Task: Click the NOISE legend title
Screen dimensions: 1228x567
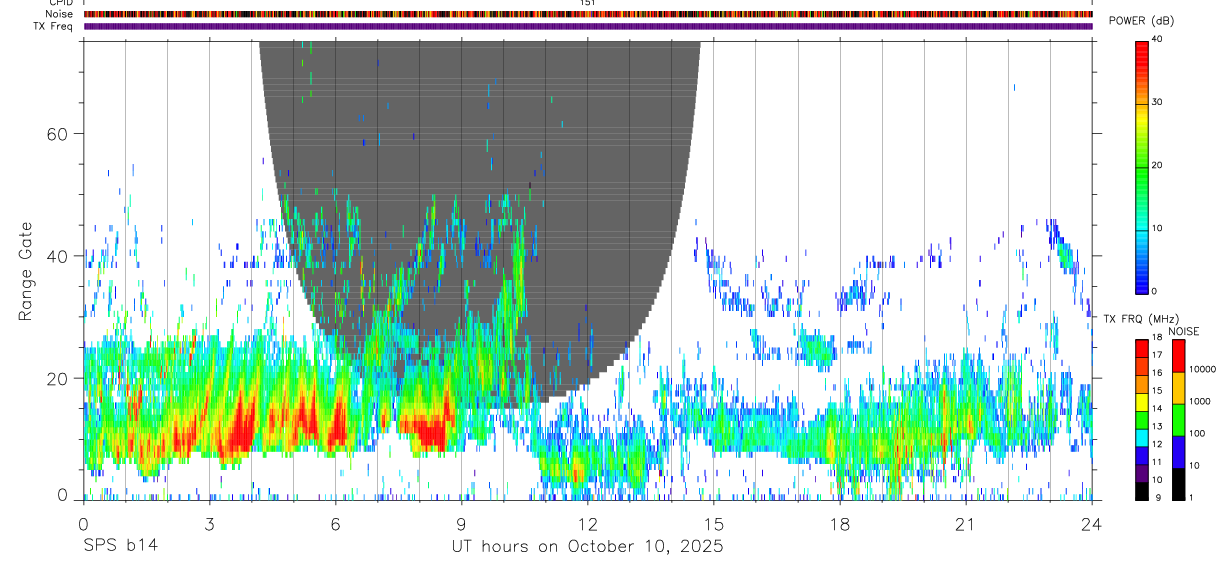Action: (1185, 331)
